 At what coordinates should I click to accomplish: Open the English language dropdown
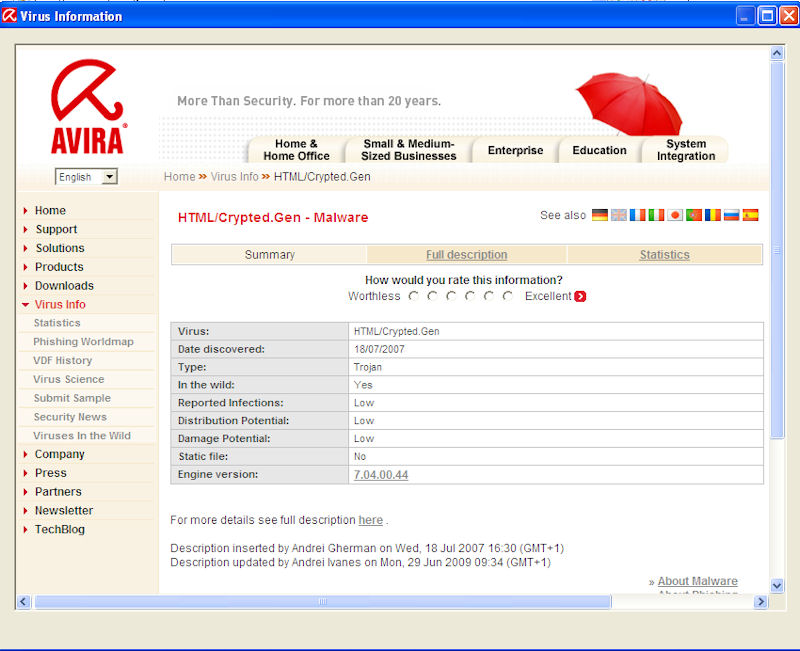pyautogui.click(x=86, y=177)
